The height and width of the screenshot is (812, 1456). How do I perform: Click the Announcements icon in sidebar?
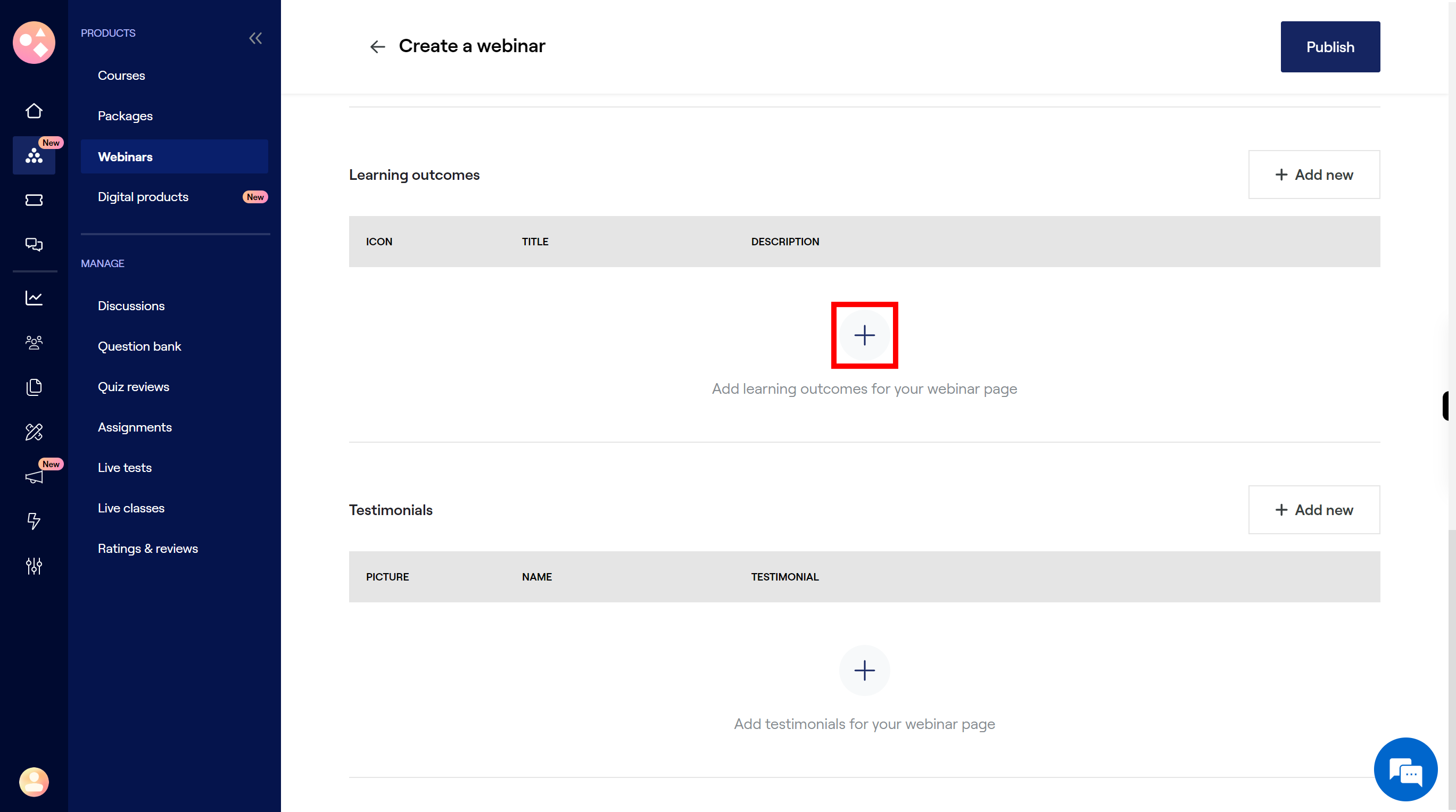click(34, 476)
